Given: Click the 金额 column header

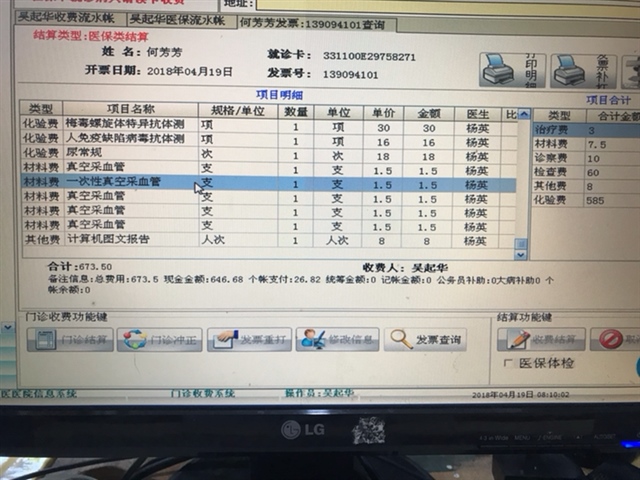Looking at the screenshot, I should (428, 111).
